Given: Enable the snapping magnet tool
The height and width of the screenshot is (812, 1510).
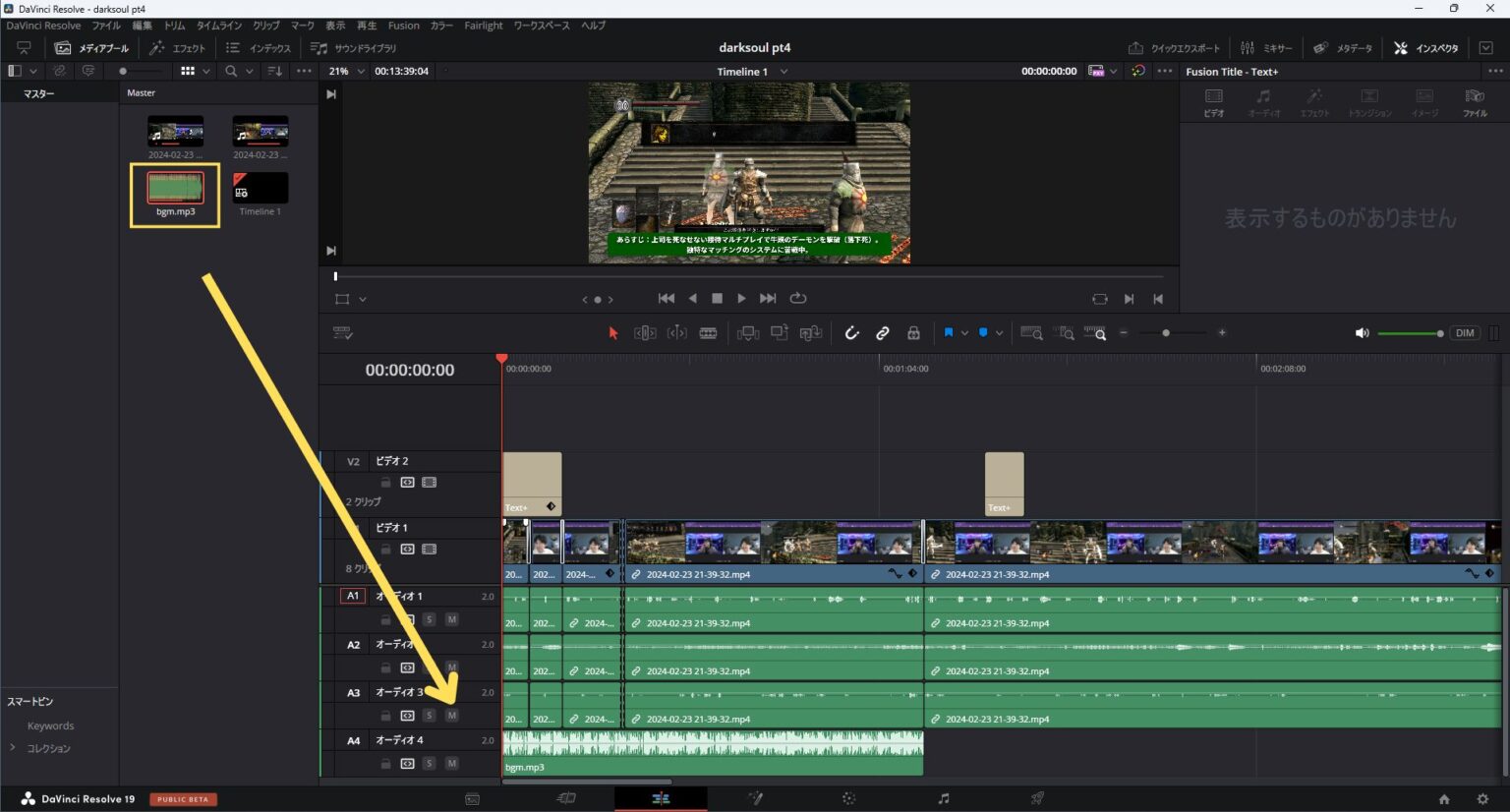Looking at the screenshot, I should point(851,332).
